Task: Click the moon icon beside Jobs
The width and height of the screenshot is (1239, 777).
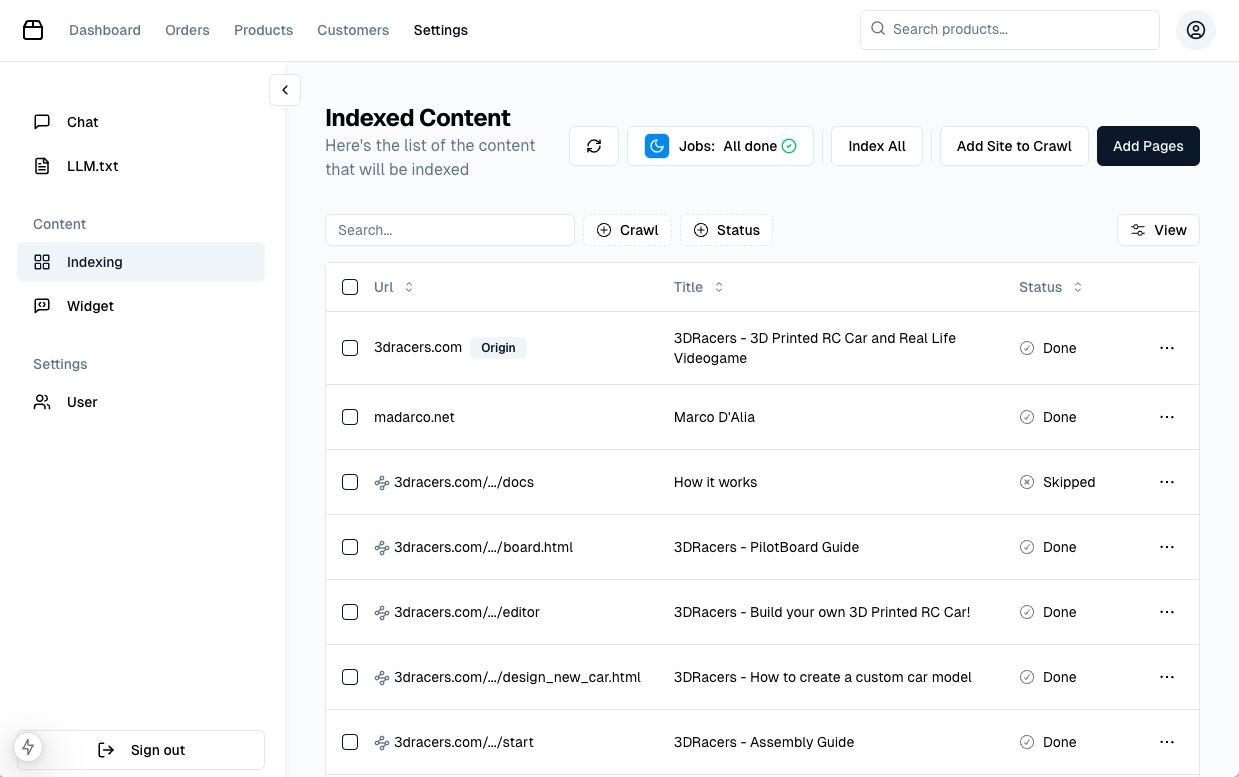Action: point(657,146)
